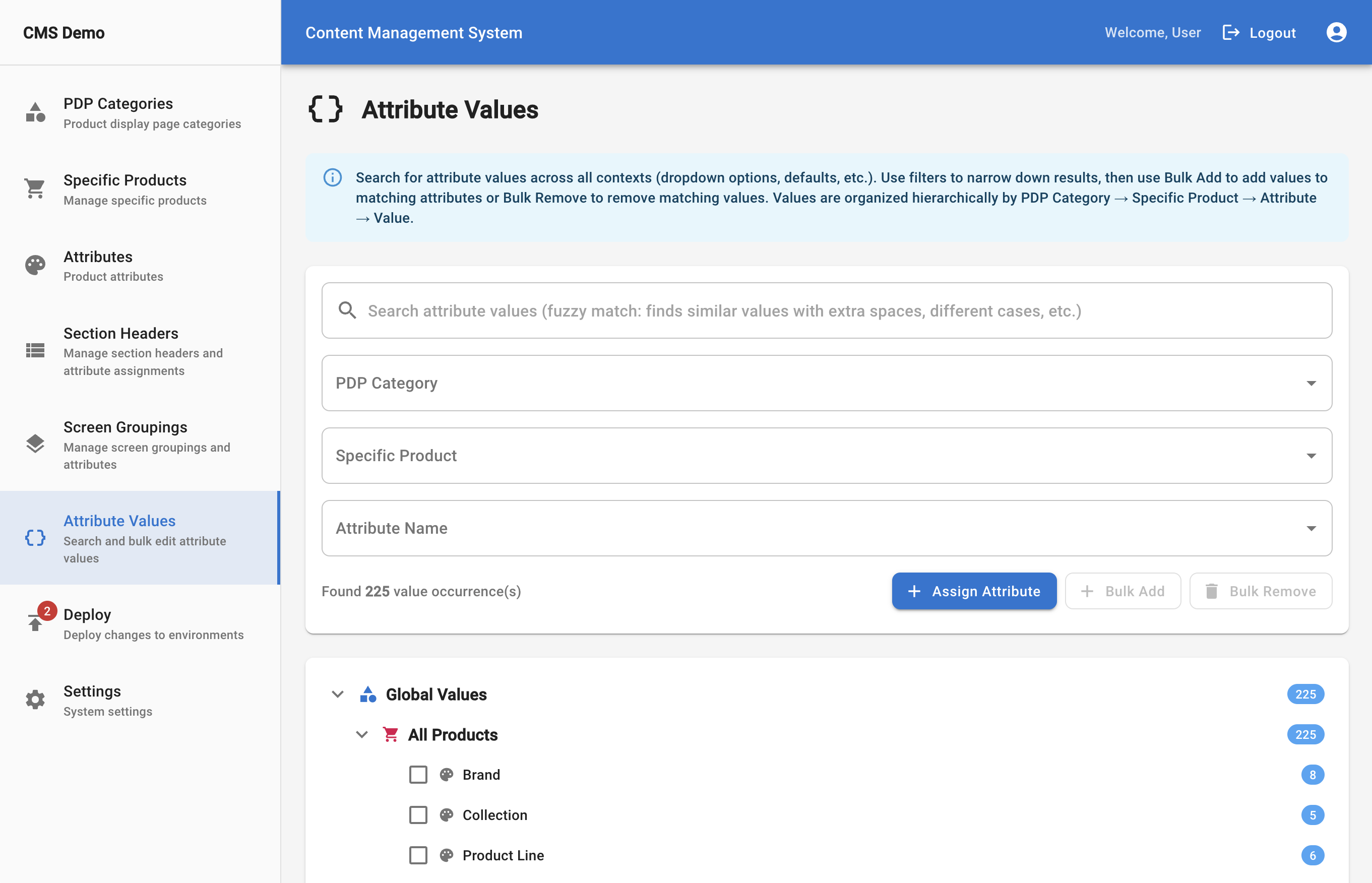Open the Deploy changes page

pos(87,615)
